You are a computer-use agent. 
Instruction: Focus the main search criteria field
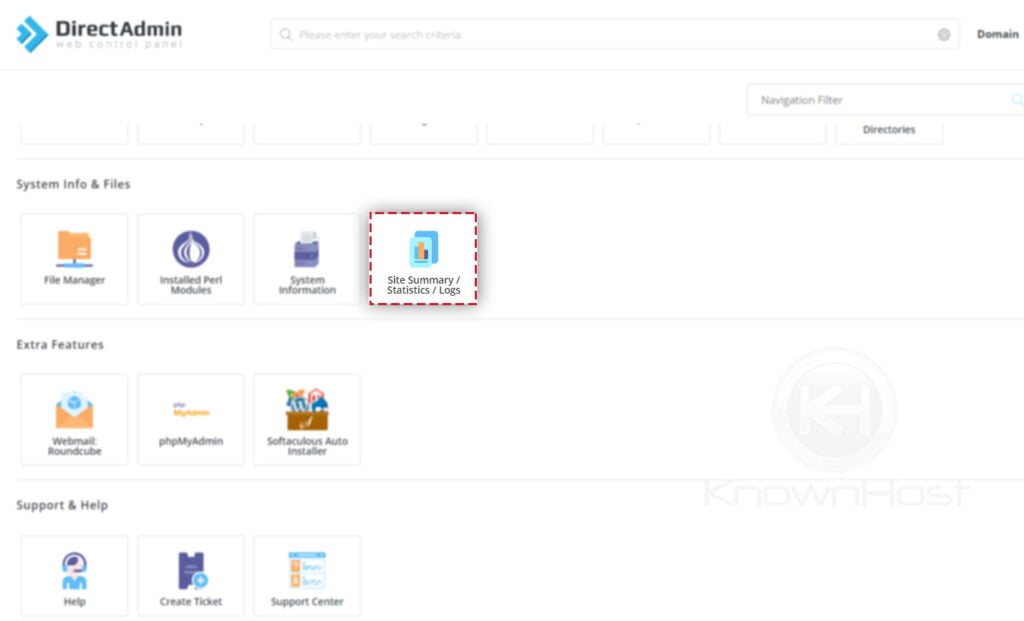point(615,34)
